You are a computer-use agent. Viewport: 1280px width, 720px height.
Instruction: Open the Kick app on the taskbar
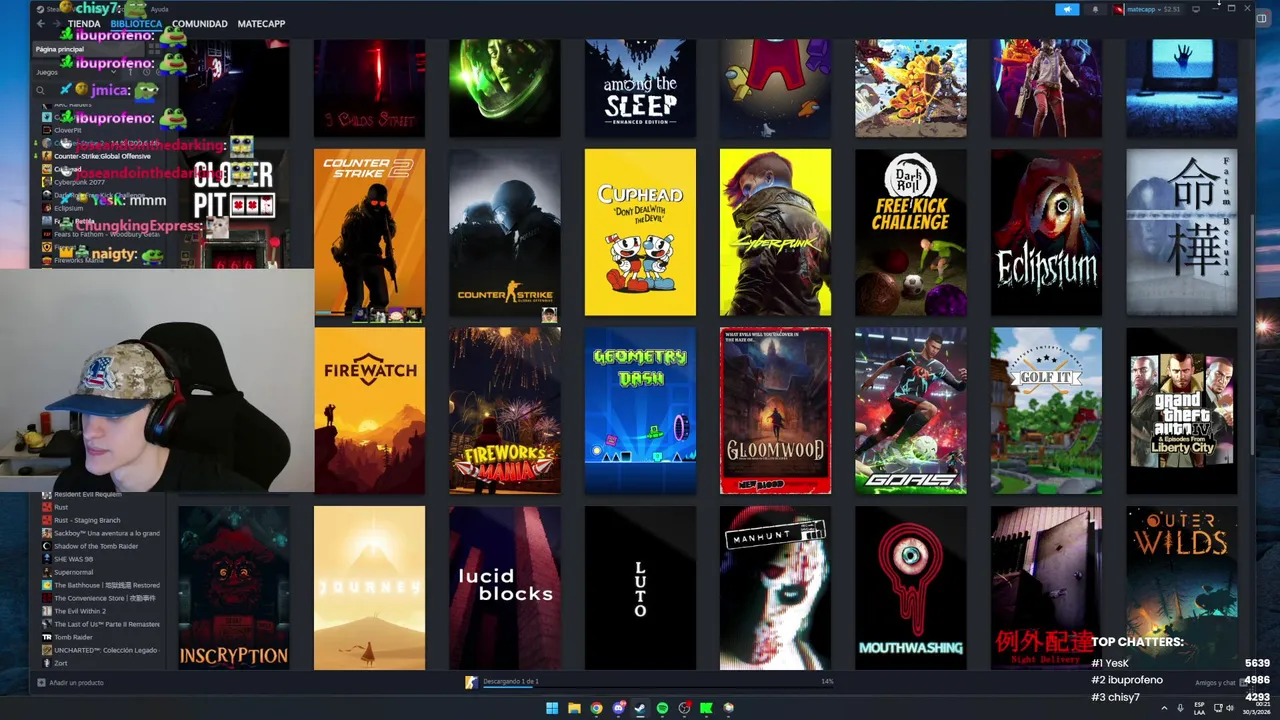pos(706,708)
